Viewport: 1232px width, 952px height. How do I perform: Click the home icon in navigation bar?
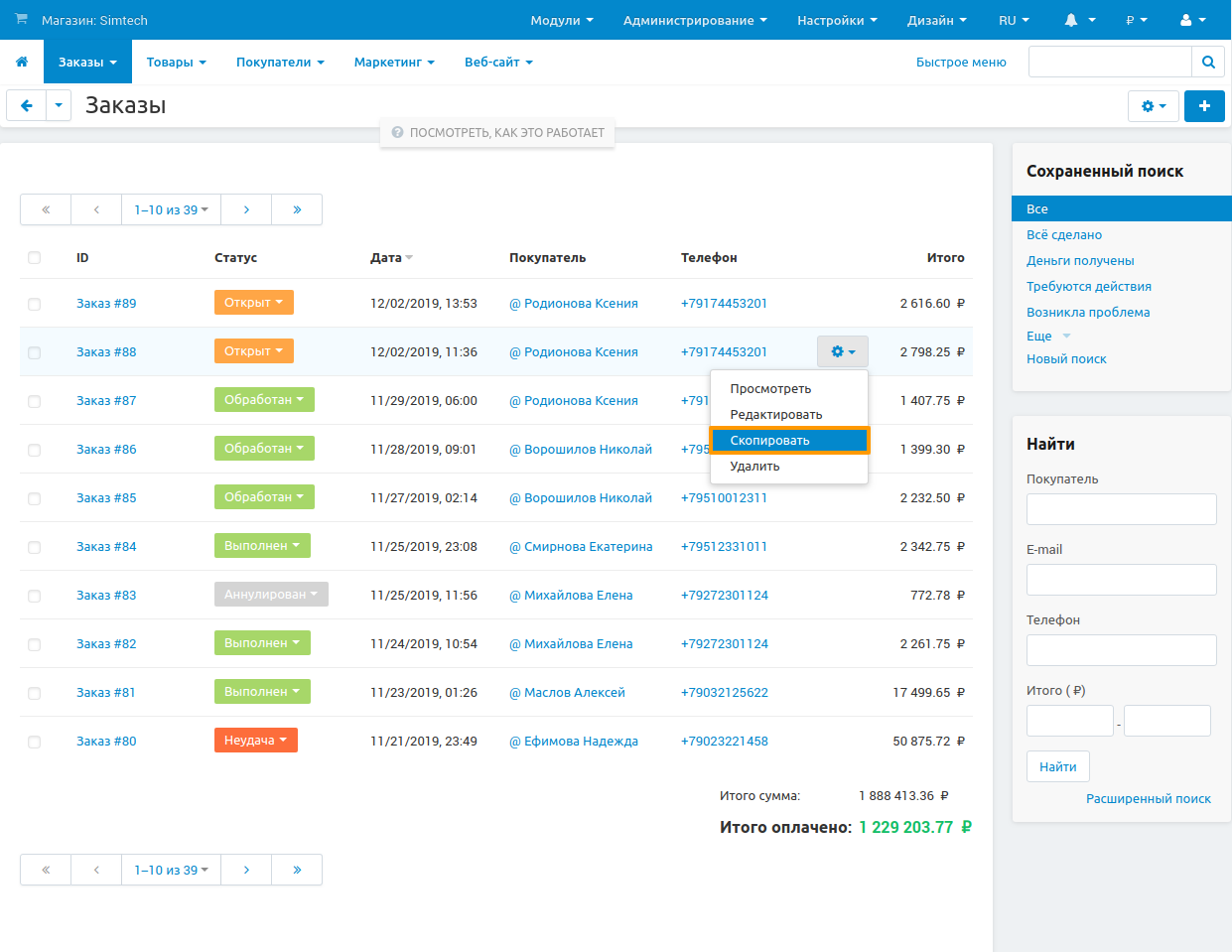tap(22, 62)
